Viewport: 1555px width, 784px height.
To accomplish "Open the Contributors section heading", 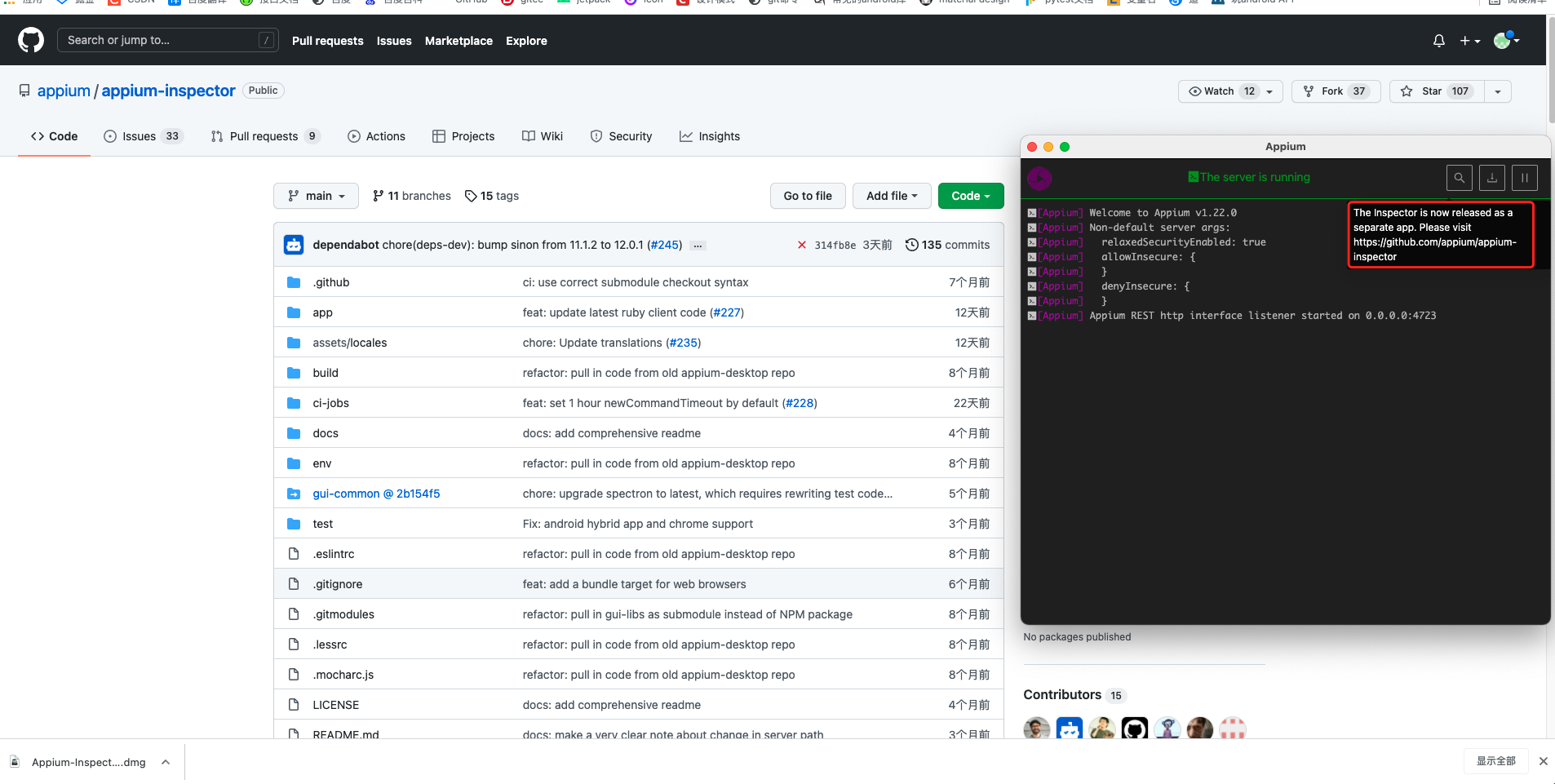I will coord(1062,694).
